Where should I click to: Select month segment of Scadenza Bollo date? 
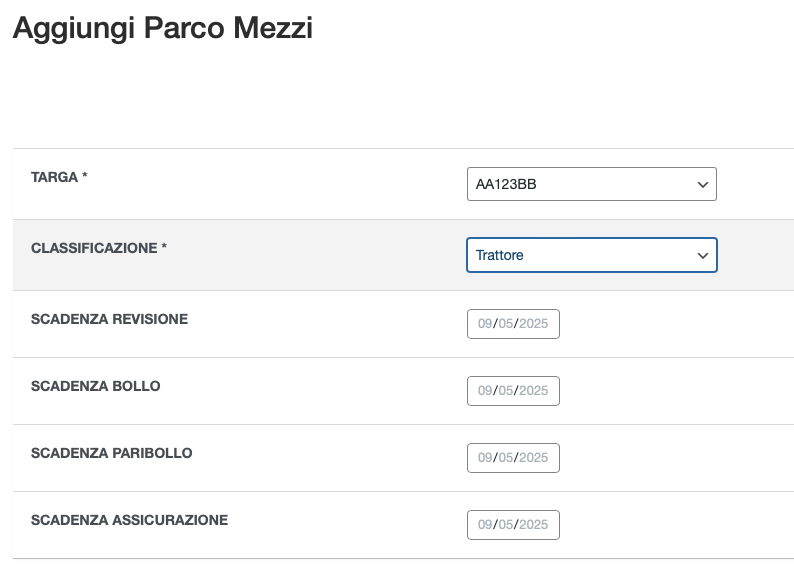505,391
